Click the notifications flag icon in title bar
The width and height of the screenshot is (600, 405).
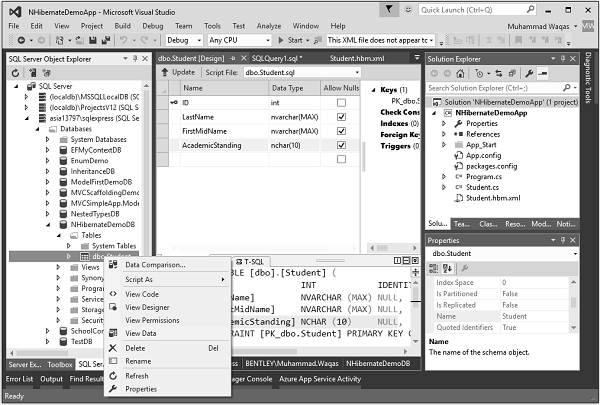pyautogui.click(x=389, y=10)
